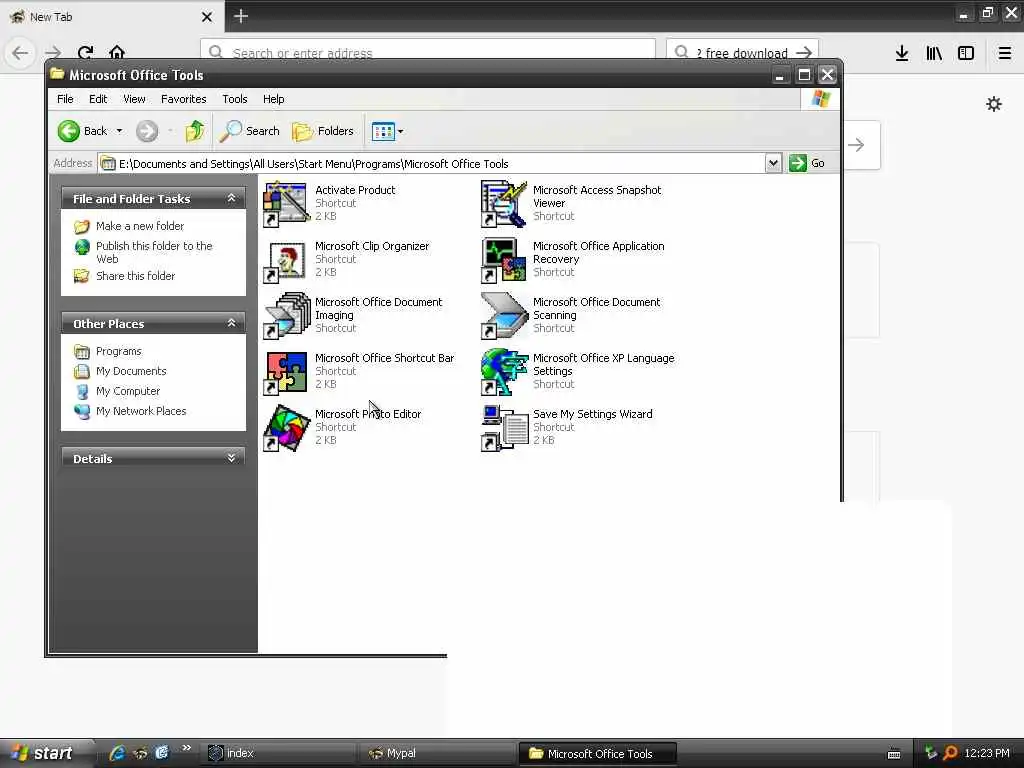
Task: Toggle Mypal sidebar icon
Action: (x=966, y=53)
